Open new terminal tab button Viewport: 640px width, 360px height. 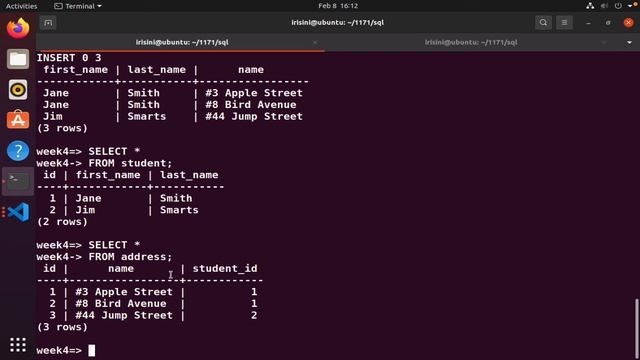pos(48,22)
